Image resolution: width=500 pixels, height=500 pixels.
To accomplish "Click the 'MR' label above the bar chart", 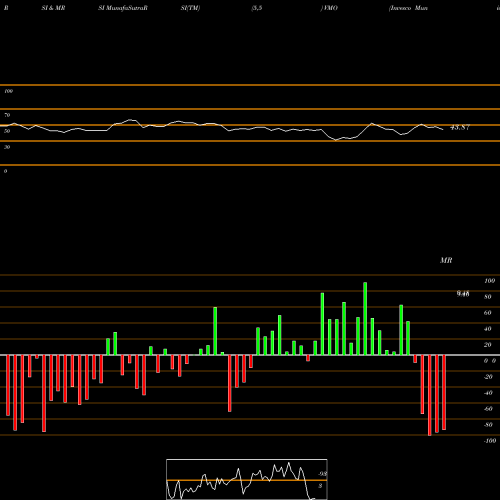I will pyautogui.click(x=446, y=260).
